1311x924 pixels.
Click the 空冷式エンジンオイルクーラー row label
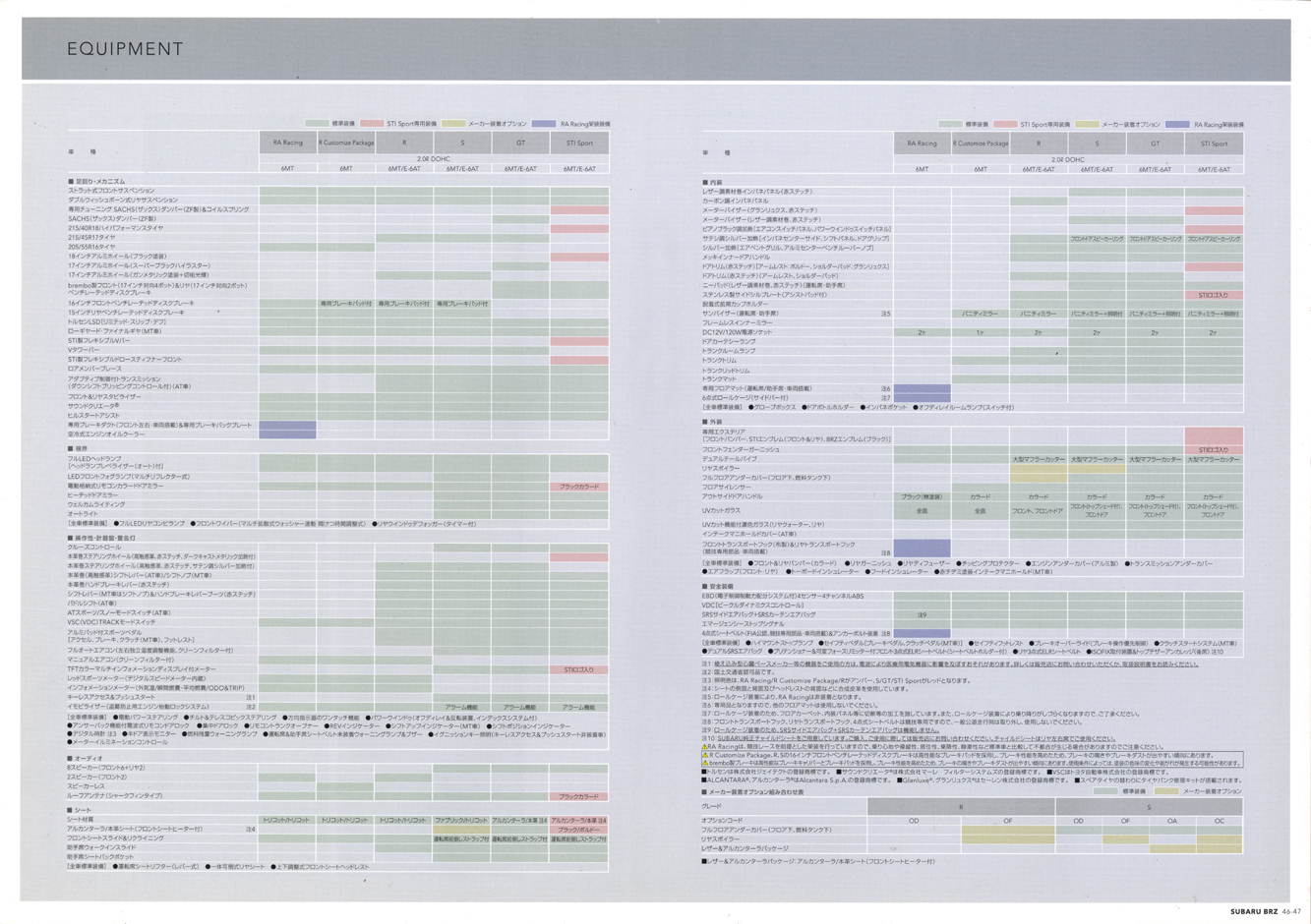pyautogui.click(x=105, y=434)
